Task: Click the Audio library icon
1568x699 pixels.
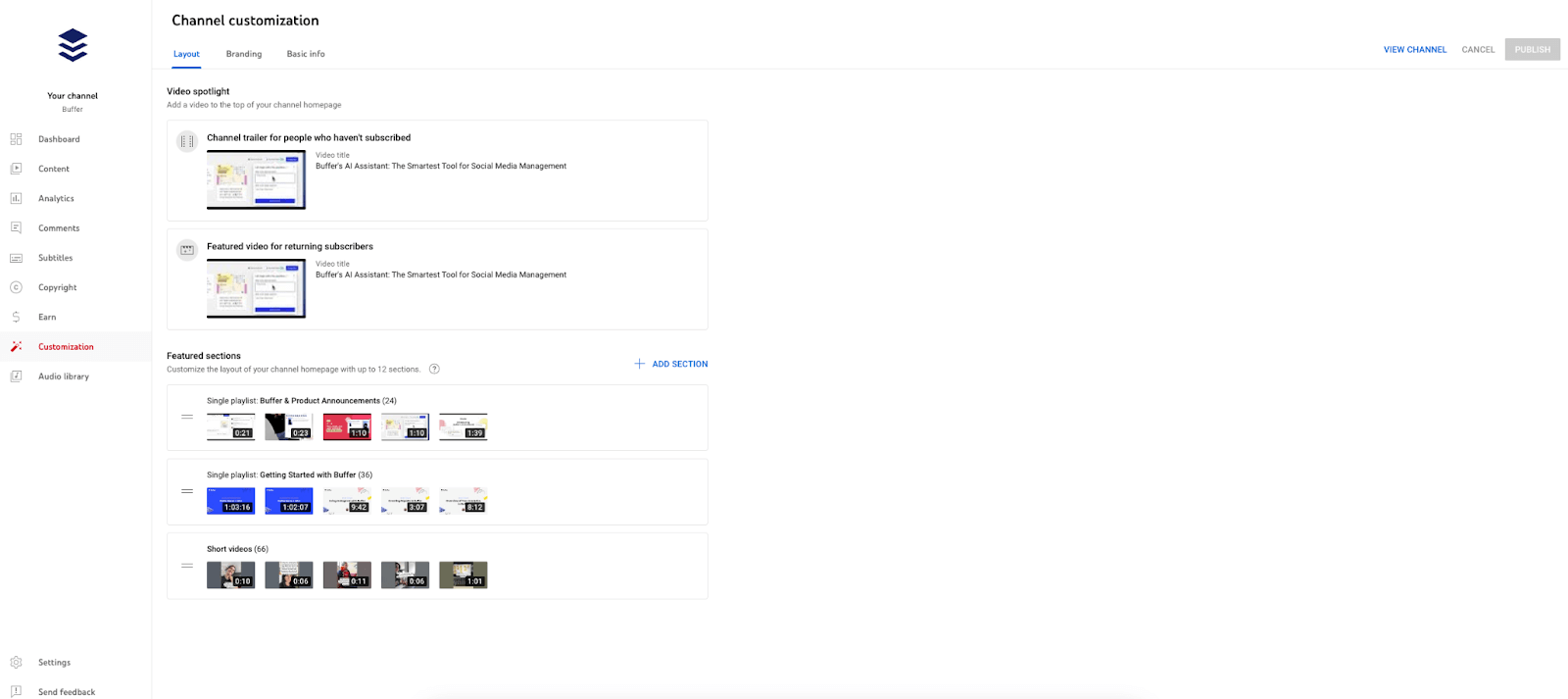Action: pyautogui.click(x=16, y=376)
